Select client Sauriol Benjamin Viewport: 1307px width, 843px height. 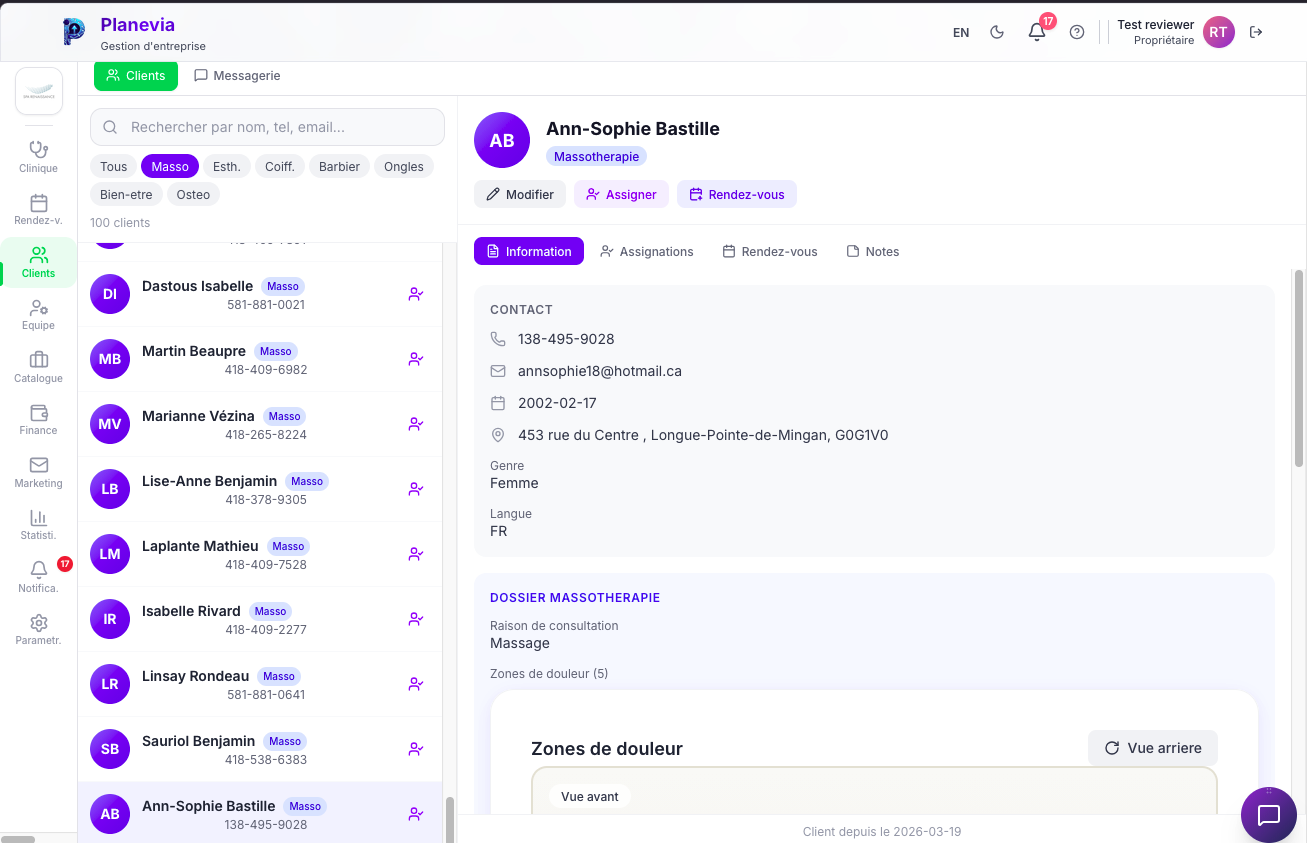260,749
